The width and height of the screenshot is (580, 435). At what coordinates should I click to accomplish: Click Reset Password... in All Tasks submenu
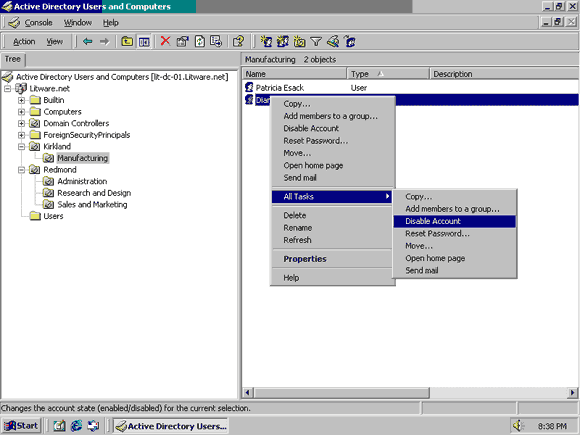[x=455, y=234]
